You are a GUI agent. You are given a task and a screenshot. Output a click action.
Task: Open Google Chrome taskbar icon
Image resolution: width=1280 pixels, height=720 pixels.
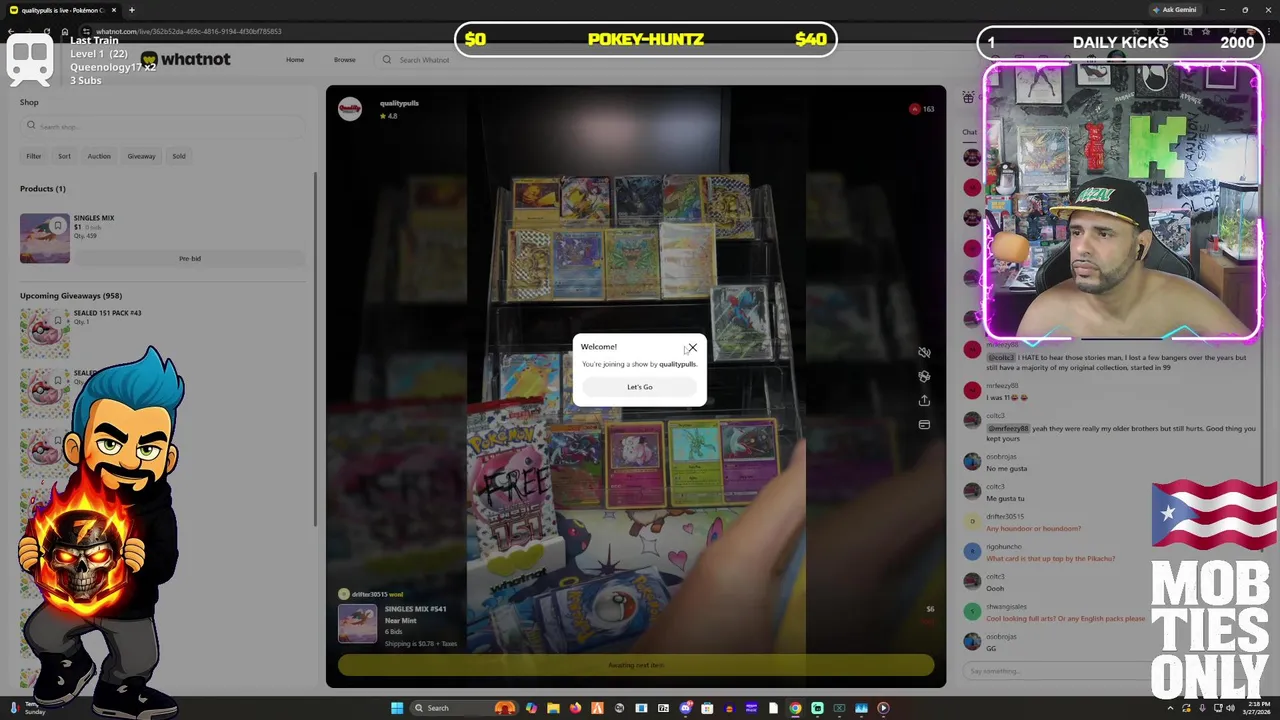[795, 708]
